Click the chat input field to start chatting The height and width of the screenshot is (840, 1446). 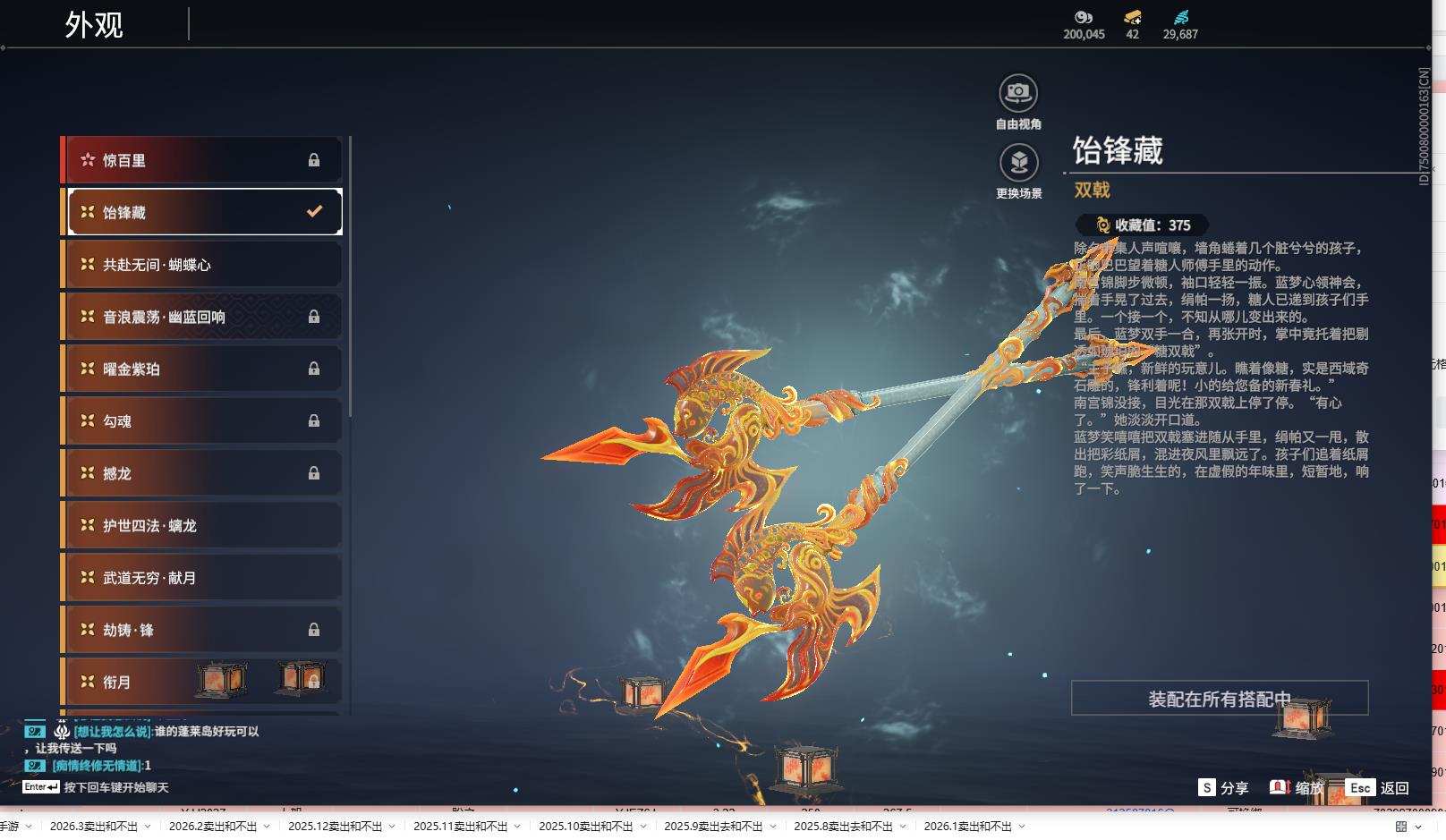[116, 786]
